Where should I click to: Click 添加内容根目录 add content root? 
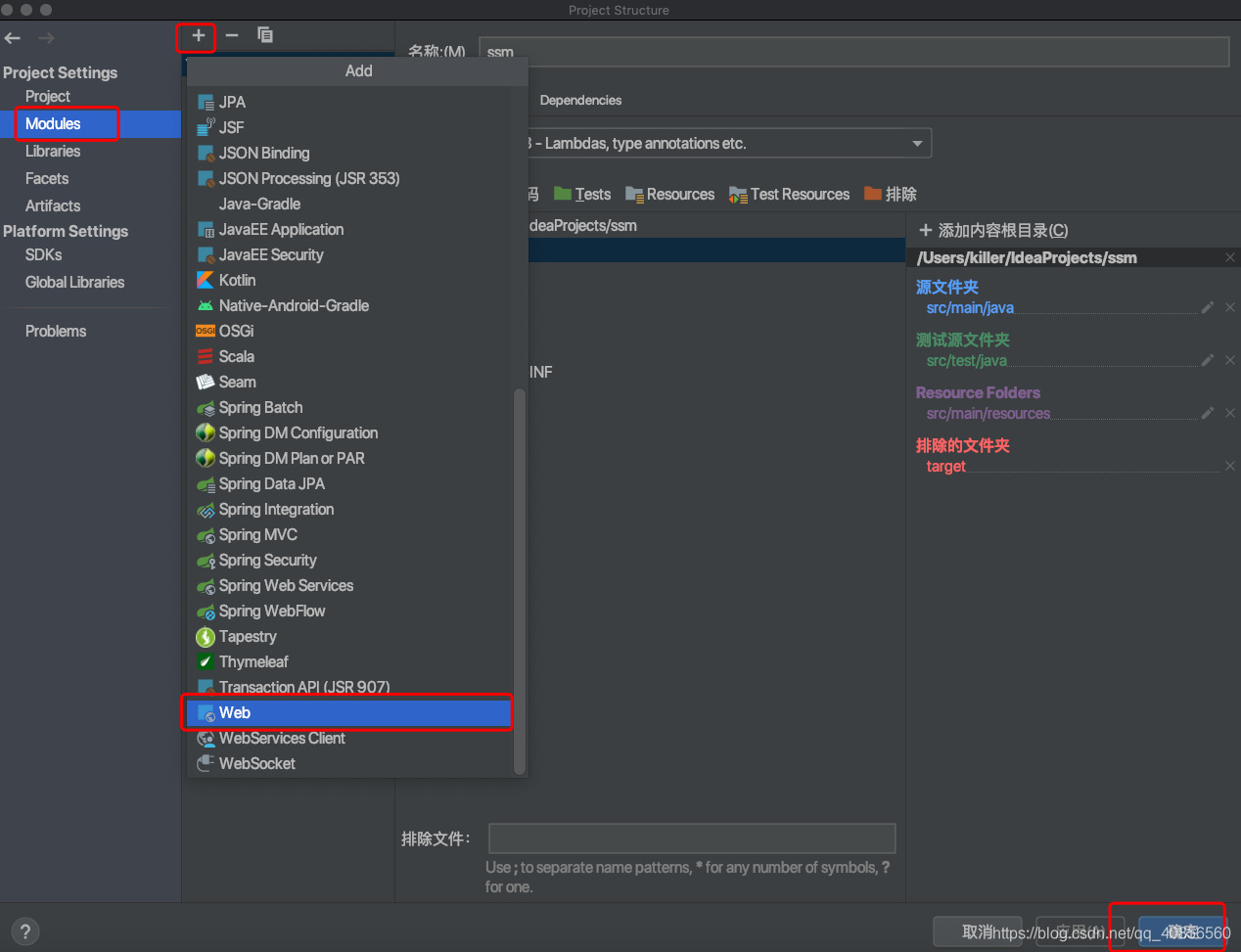tap(993, 230)
